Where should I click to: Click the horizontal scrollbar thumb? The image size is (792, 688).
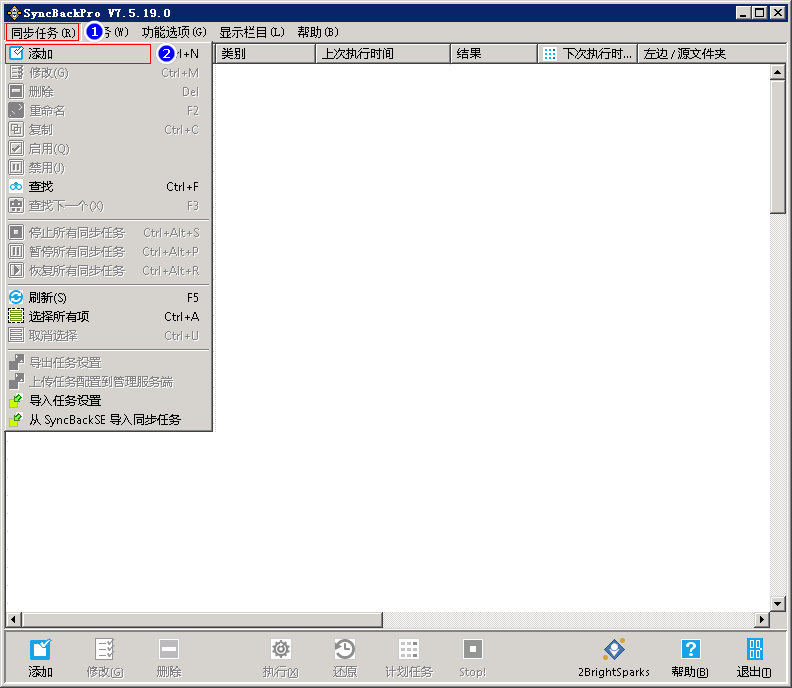[202, 619]
